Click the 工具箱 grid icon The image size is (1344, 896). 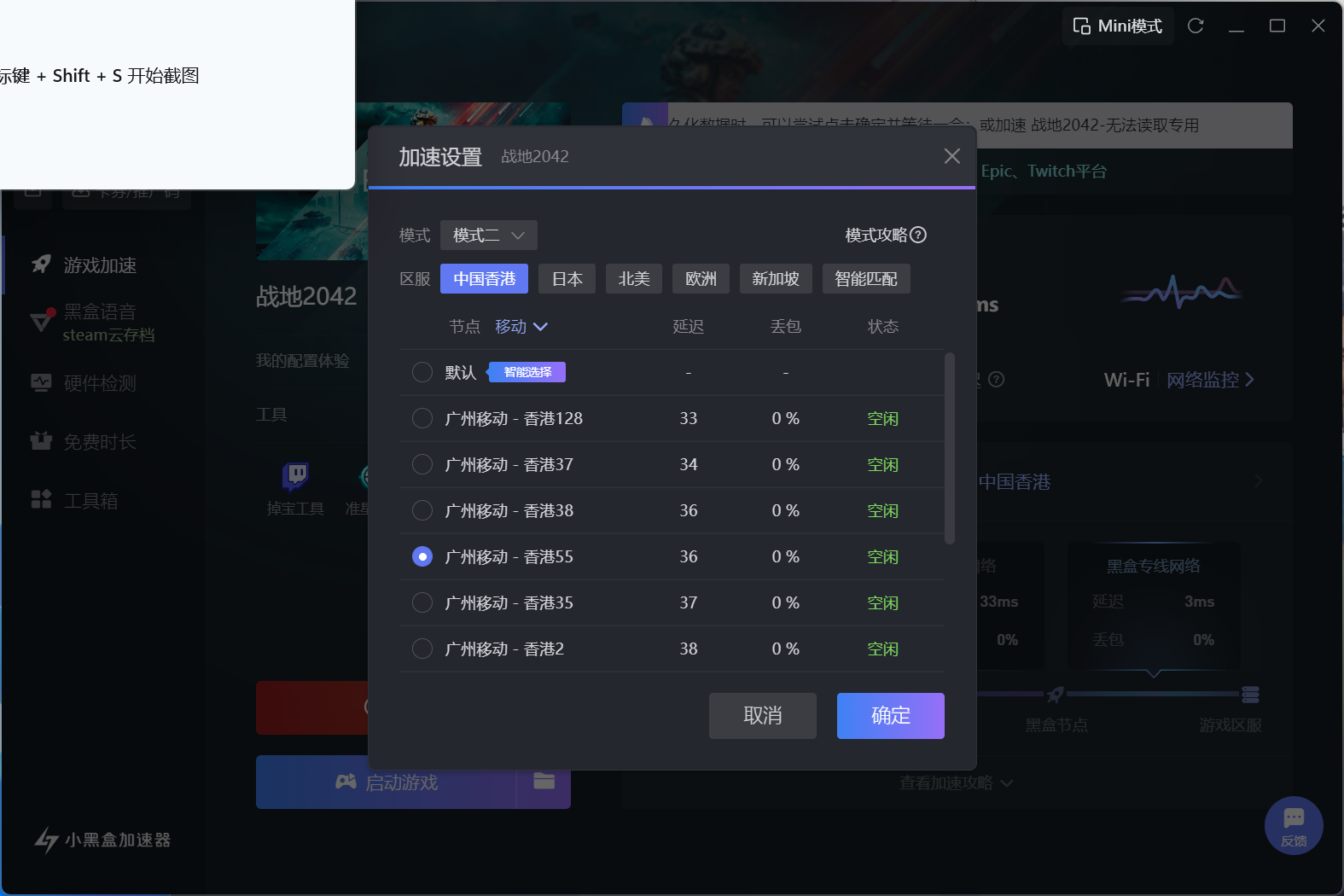click(41, 499)
